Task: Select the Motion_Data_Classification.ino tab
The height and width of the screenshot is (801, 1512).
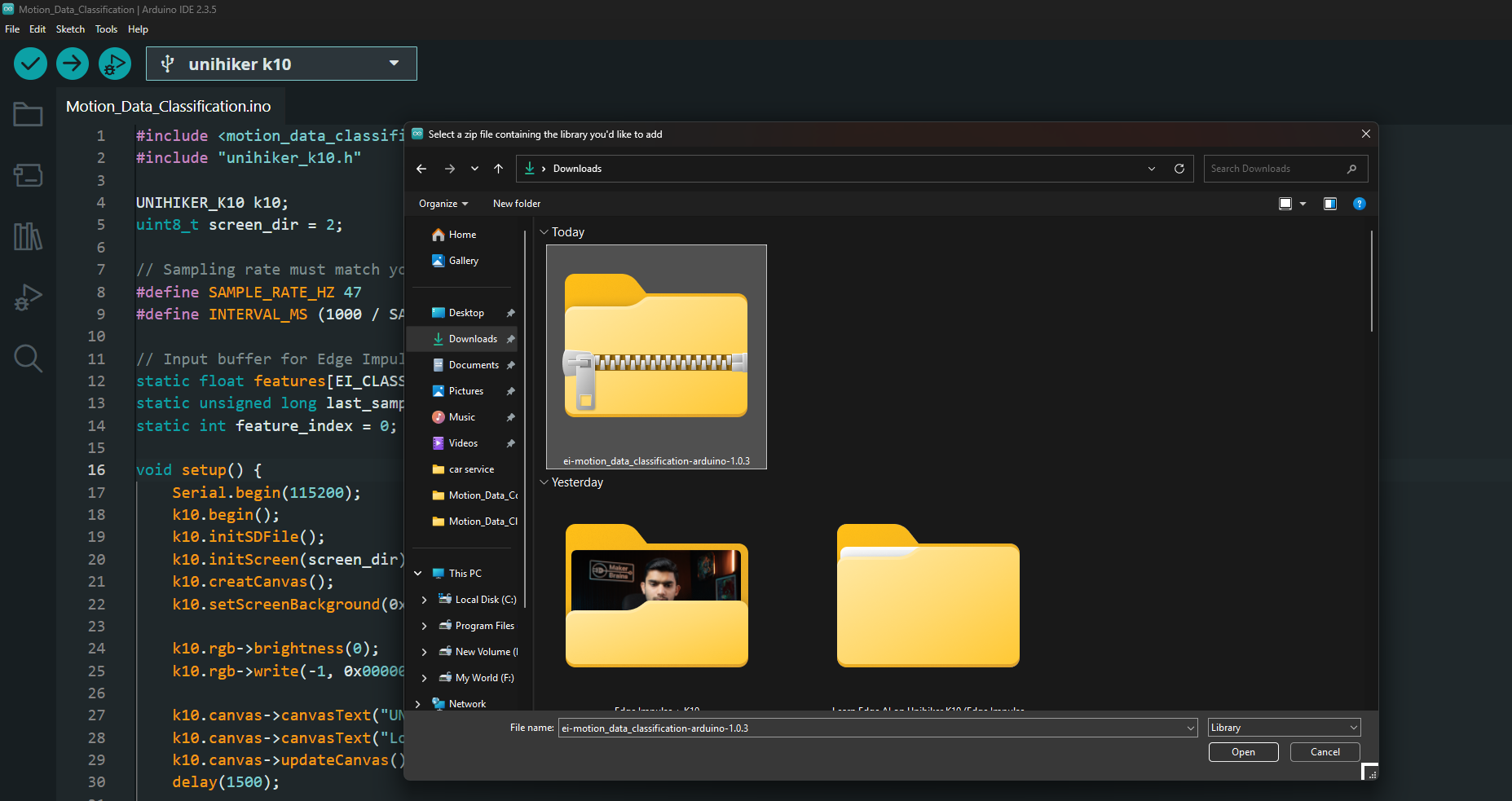Action: click(x=169, y=107)
